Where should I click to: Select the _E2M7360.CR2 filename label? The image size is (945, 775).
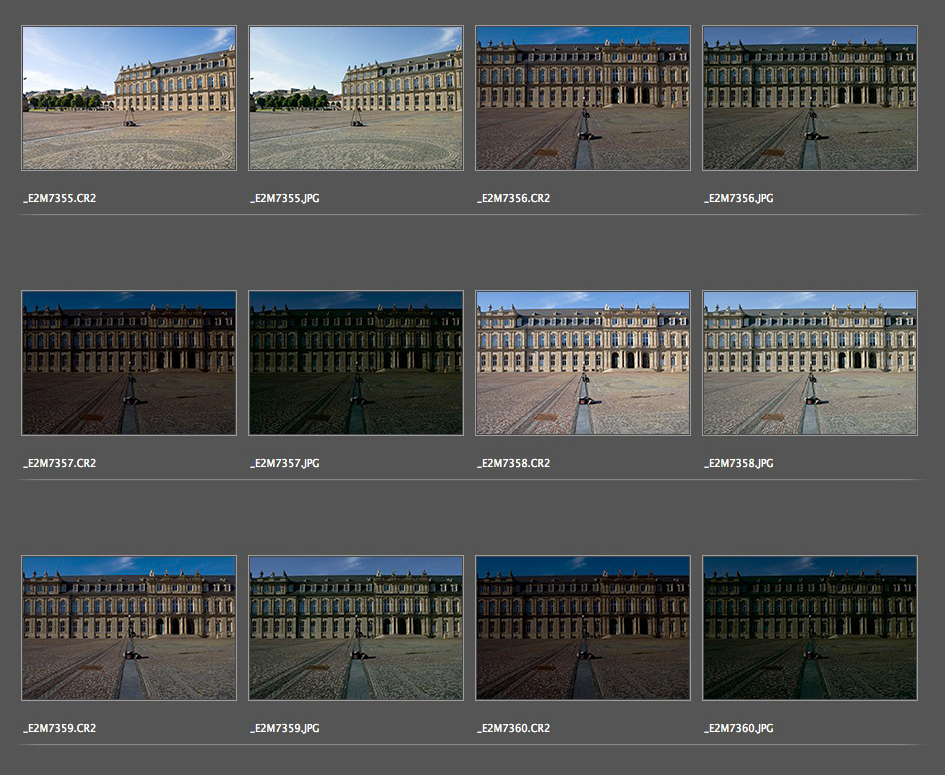click(x=513, y=729)
